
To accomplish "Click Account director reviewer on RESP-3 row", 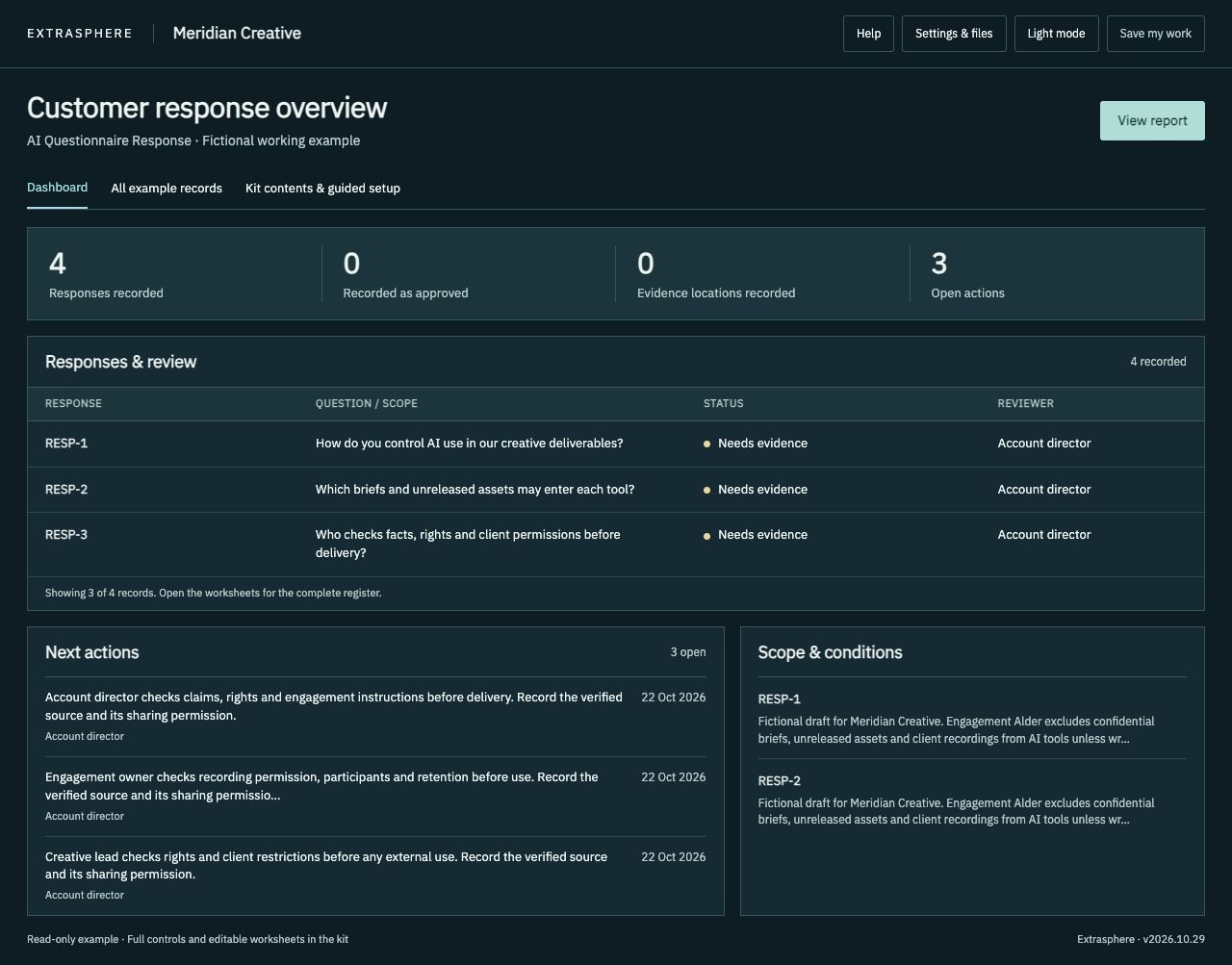I will (x=1044, y=535).
